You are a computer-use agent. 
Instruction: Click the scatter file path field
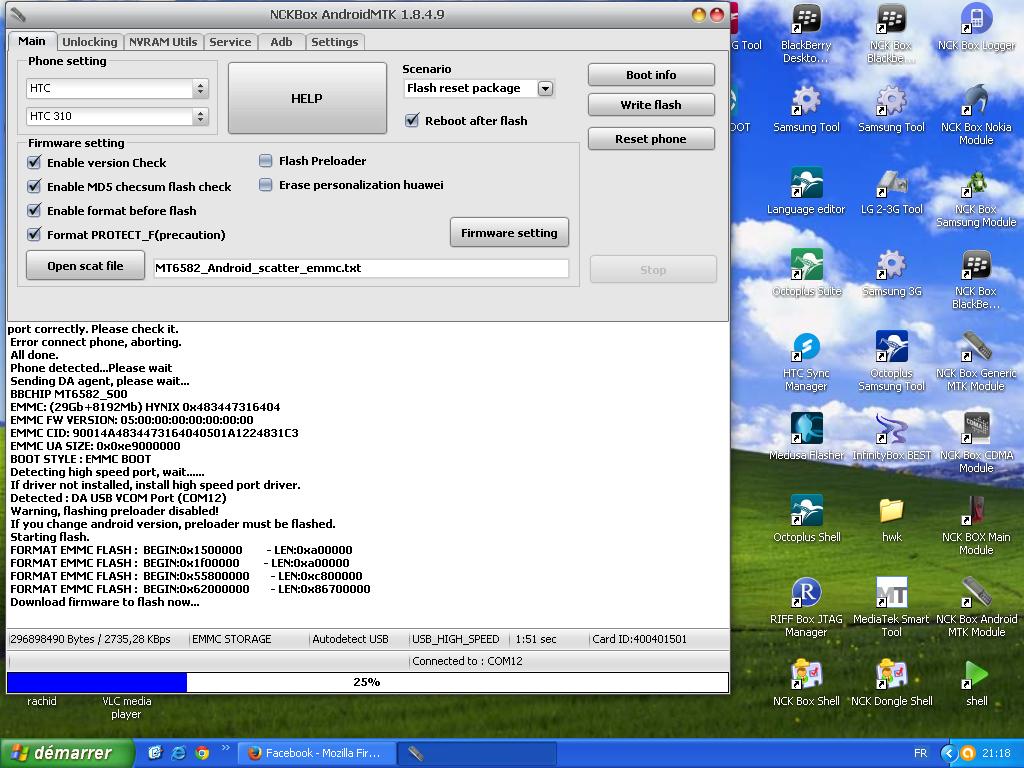tap(361, 268)
